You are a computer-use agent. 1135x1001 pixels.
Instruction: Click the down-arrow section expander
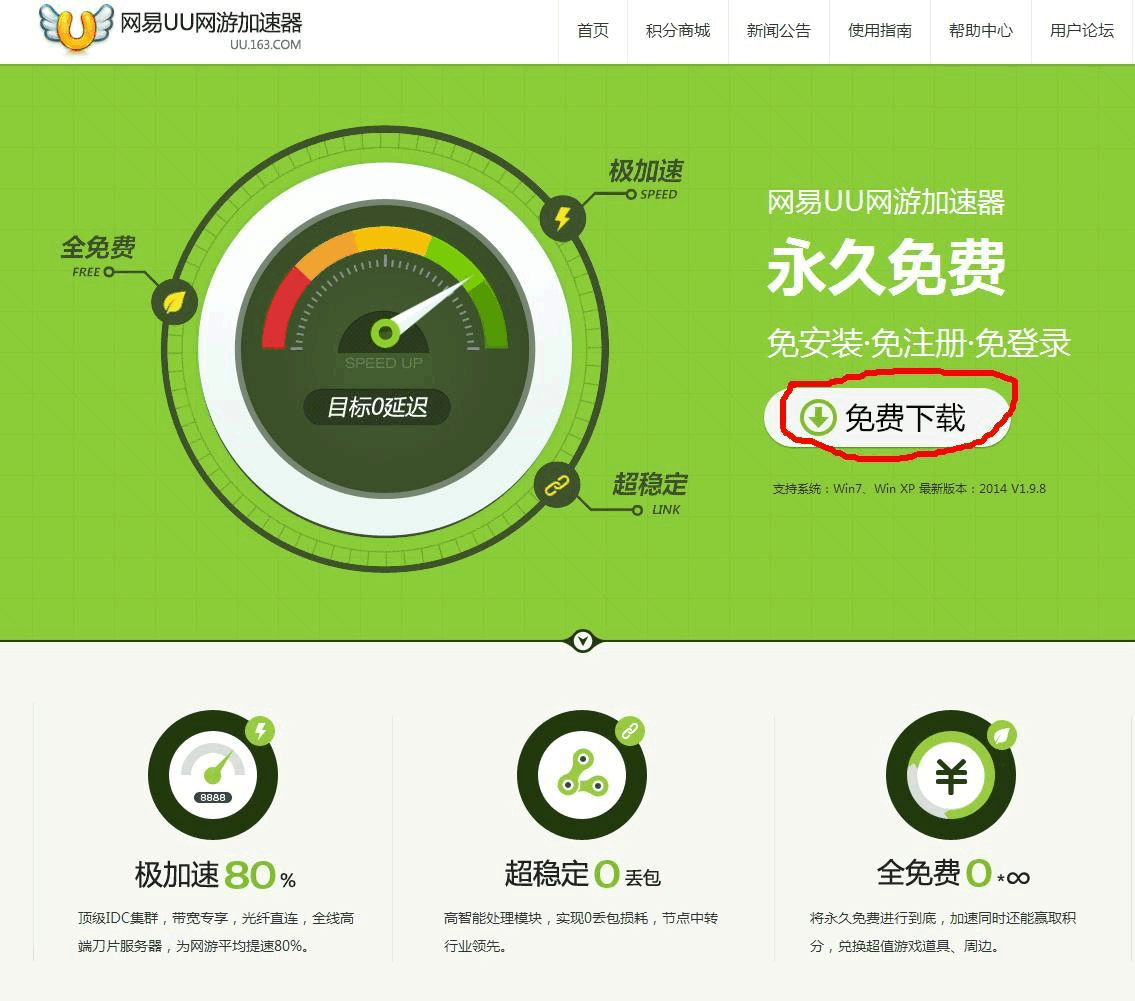point(583,641)
